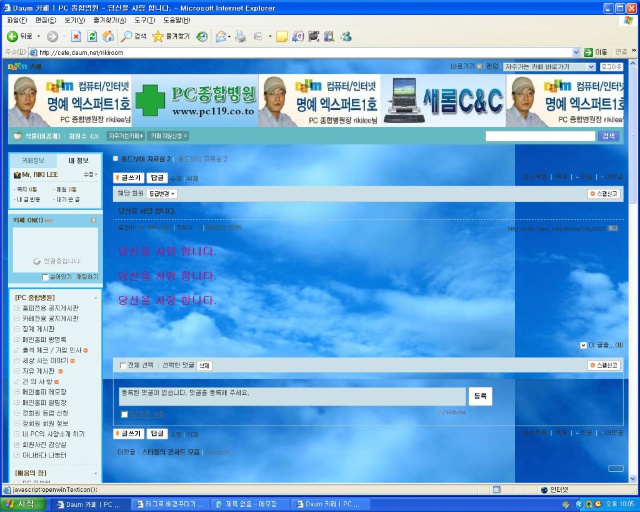640x512 pixels.
Task: Open the 도구(T) menu
Action: (x=144, y=20)
